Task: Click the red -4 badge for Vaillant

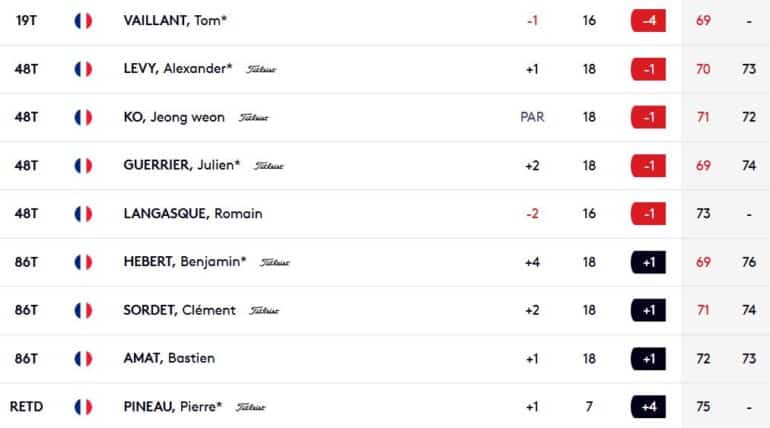Action: tap(648, 21)
